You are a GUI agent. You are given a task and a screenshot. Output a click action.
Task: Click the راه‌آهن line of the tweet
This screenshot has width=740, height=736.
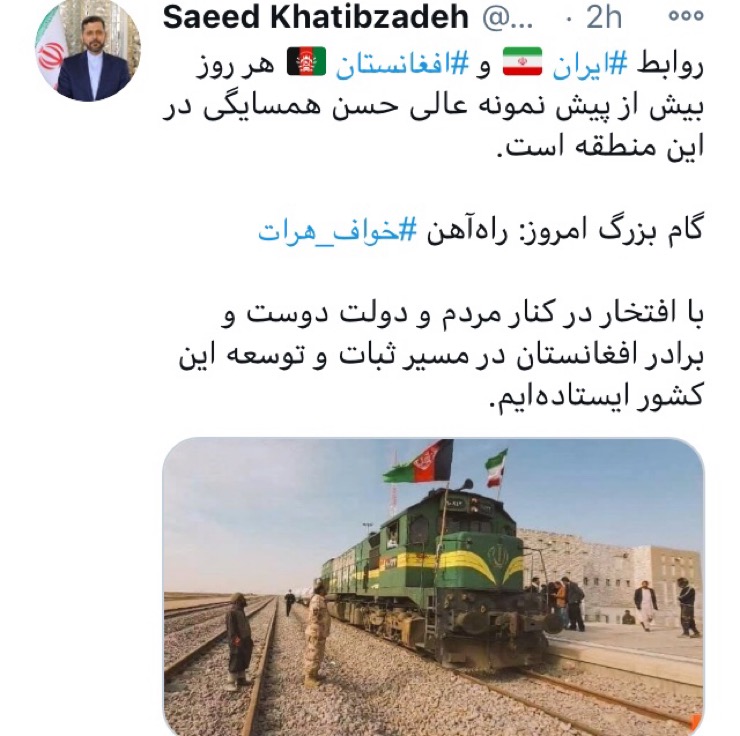[x=480, y=230]
